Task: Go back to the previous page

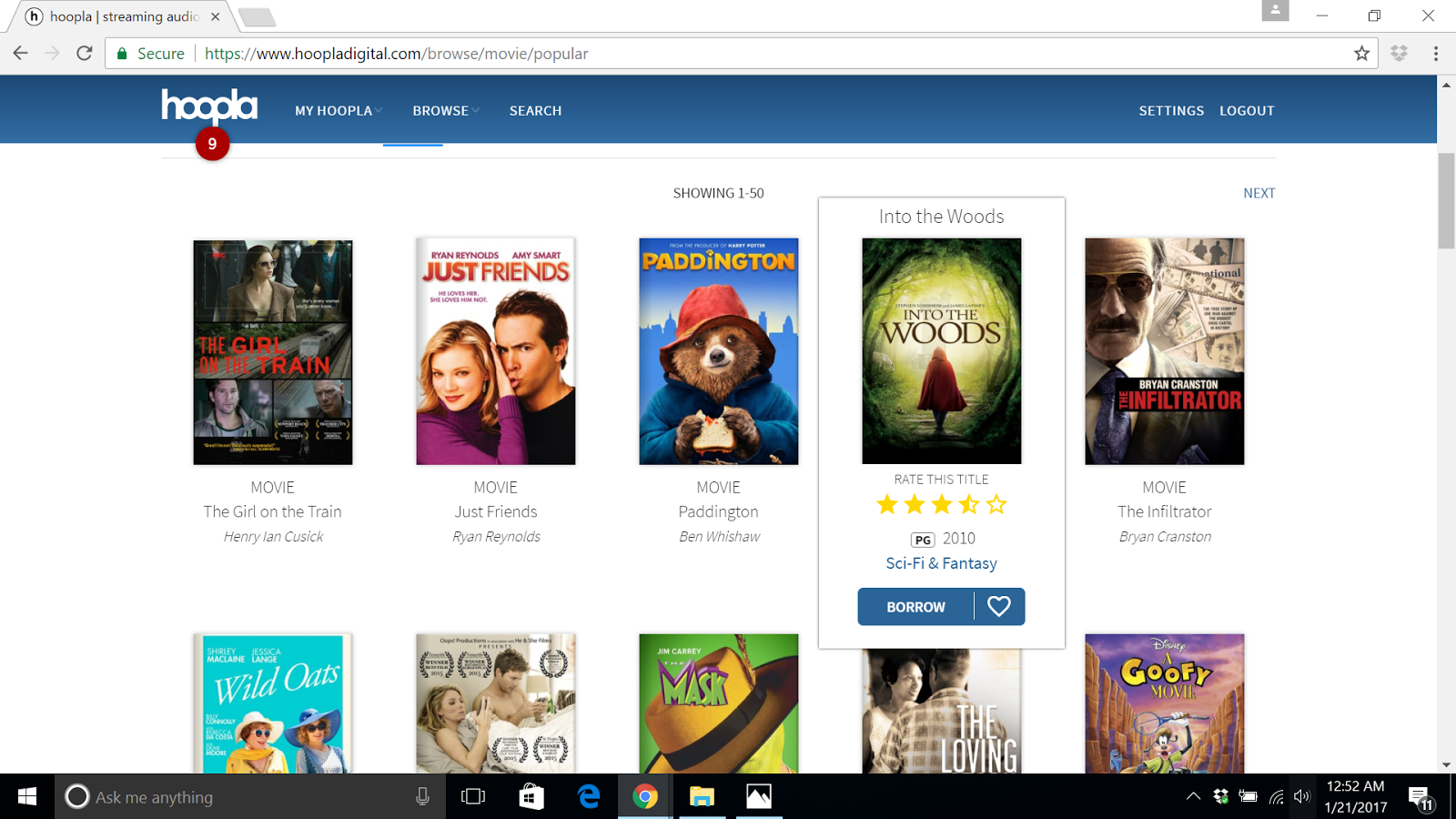Action: click(20, 54)
